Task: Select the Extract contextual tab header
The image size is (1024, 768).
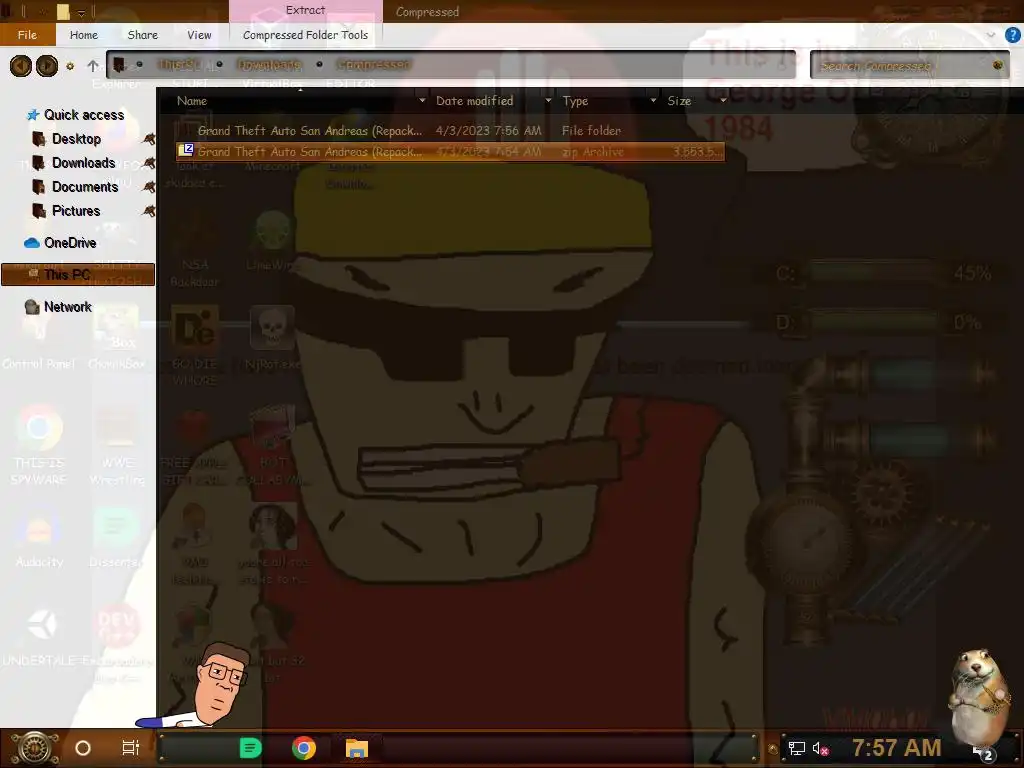Action: 305,10
